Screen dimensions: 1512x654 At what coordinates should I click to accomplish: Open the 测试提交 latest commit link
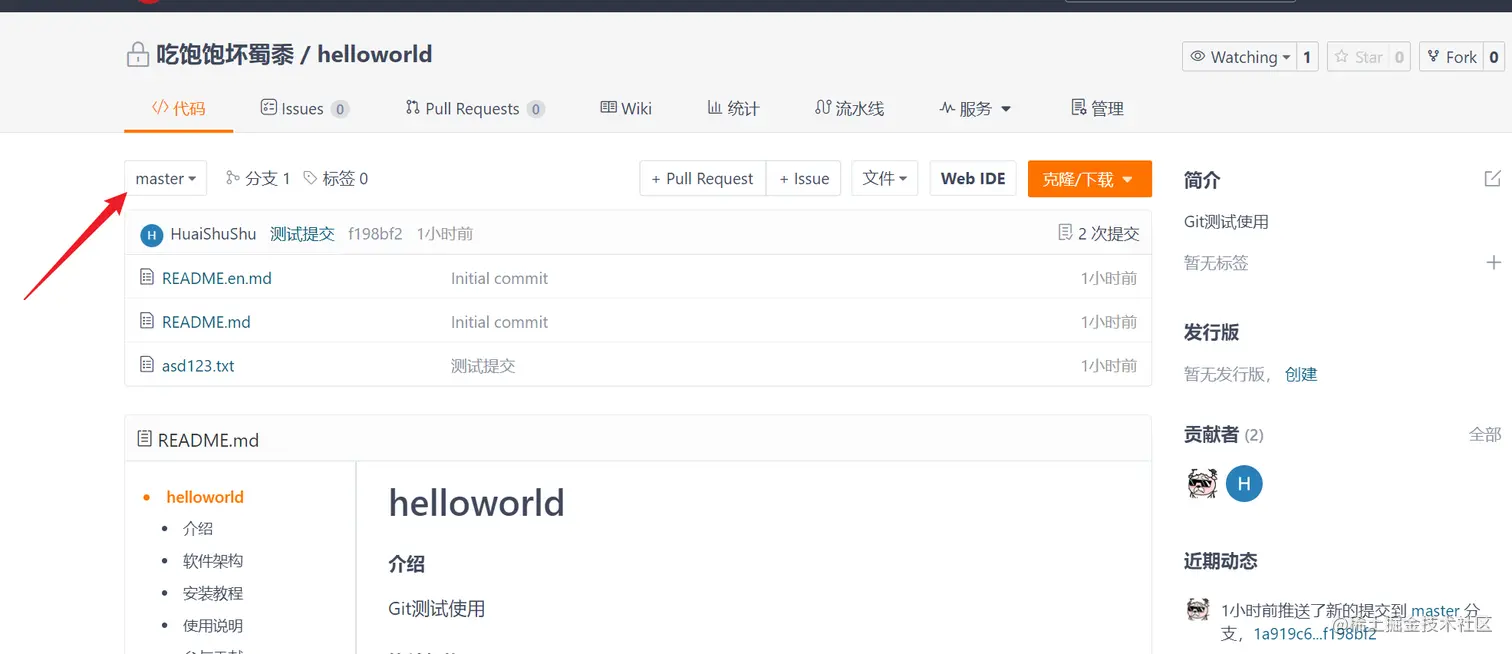(302, 234)
